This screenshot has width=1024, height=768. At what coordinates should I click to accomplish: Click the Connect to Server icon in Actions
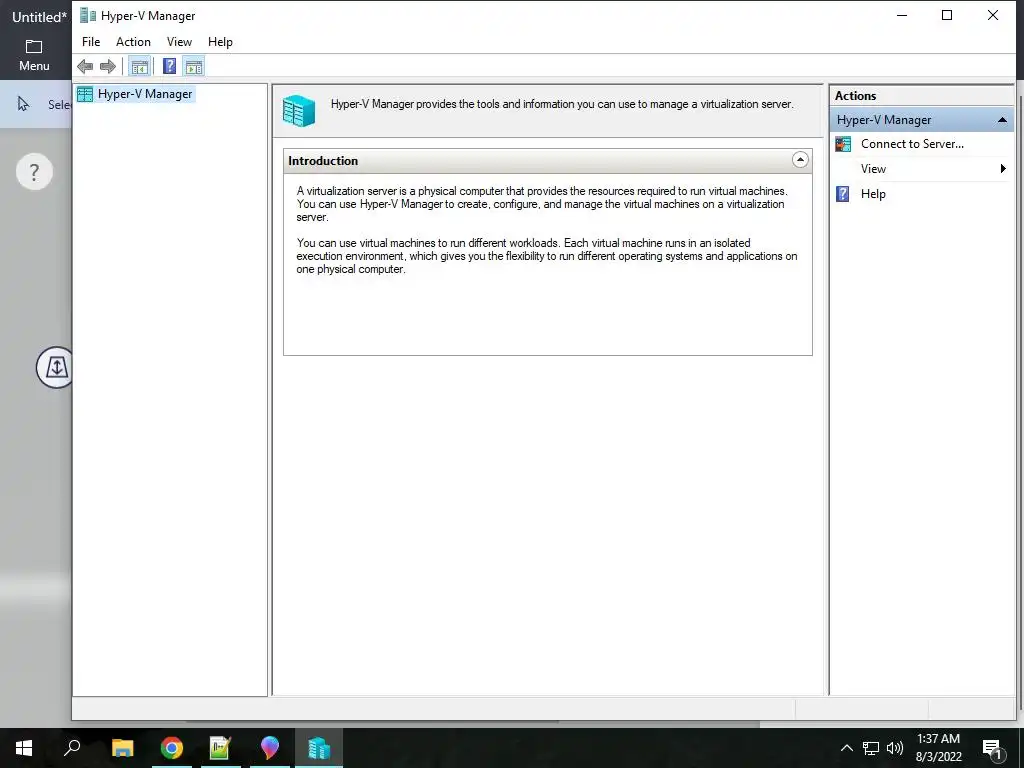point(843,144)
